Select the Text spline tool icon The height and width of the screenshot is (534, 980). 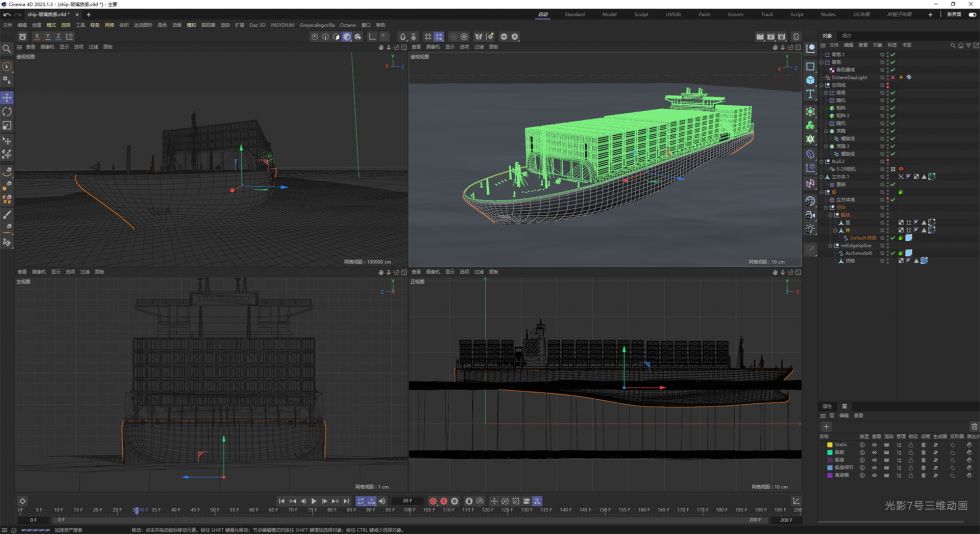coord(810,94)
